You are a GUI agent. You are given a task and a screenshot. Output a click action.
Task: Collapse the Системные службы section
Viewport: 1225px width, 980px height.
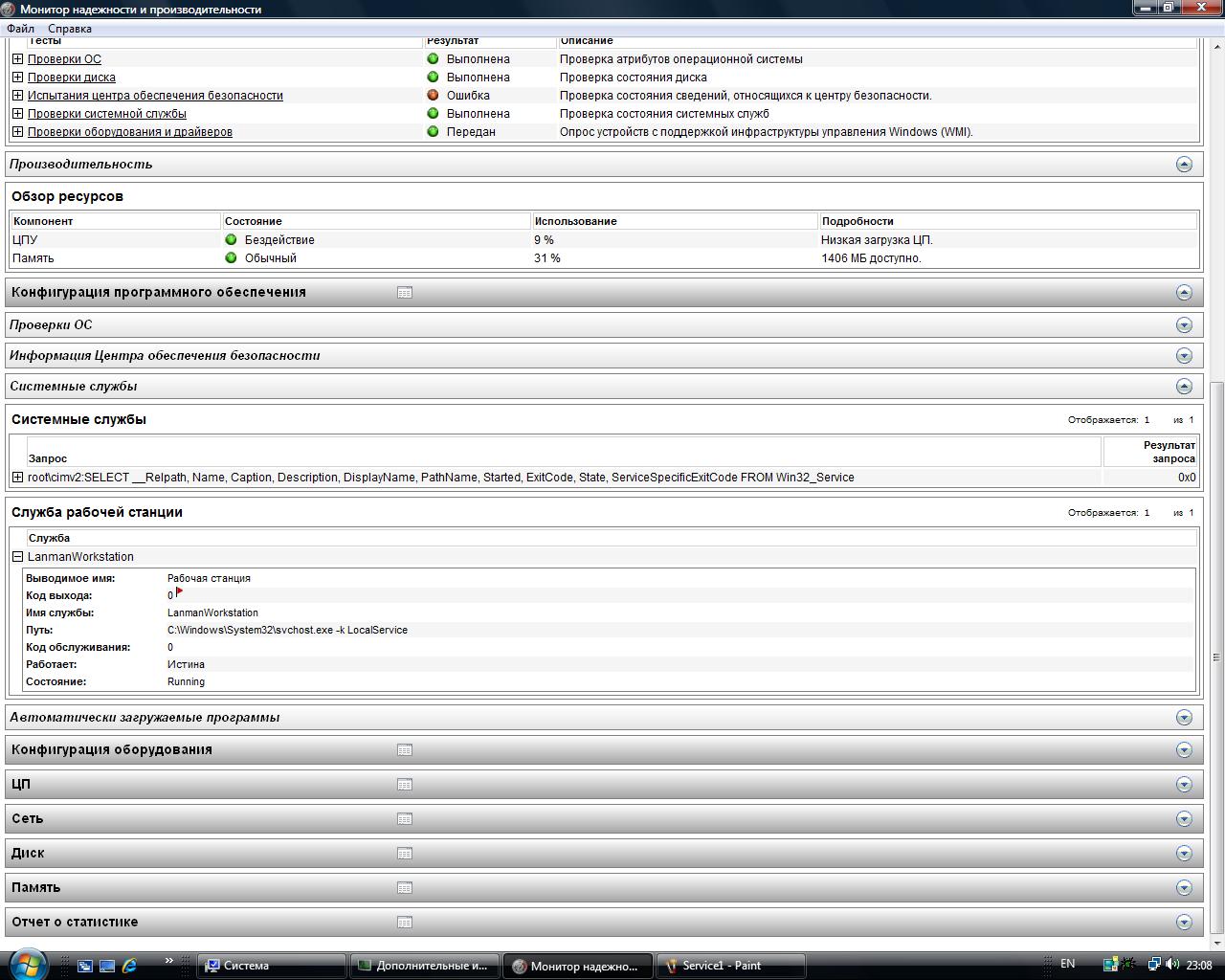(x=1184, y=387)
